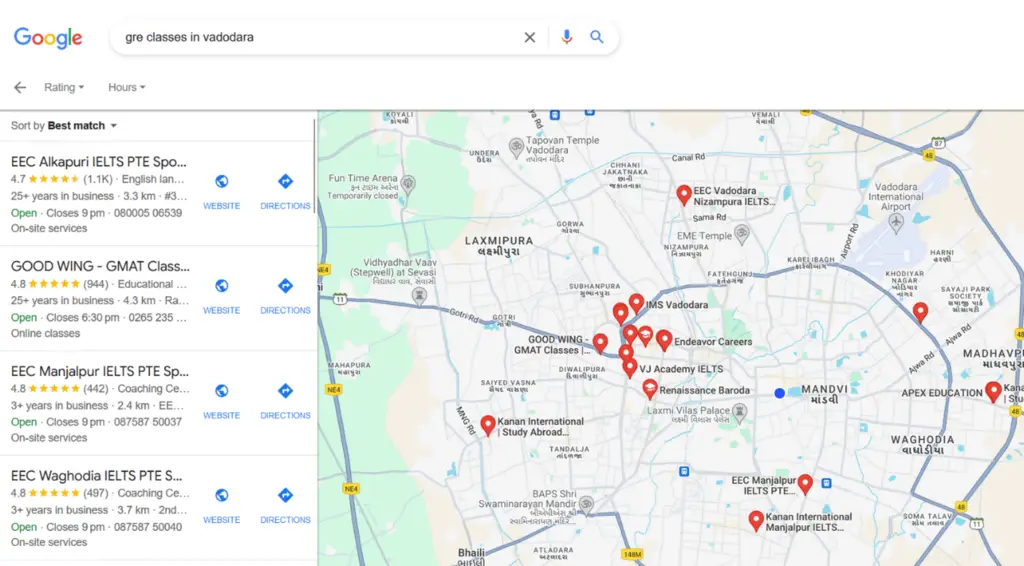The width and height of the screenshot is (1024, 566).
Task: Open the EEC Waghodia IELTS PTE listing title
Action: [96, 475]
